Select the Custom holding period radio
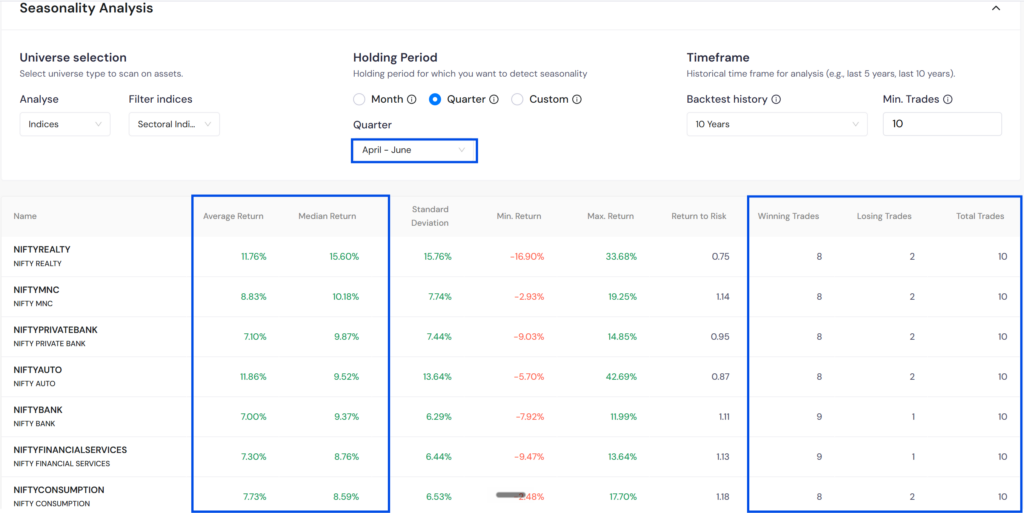Screen dimensions: 1024x513 [517, 100]
